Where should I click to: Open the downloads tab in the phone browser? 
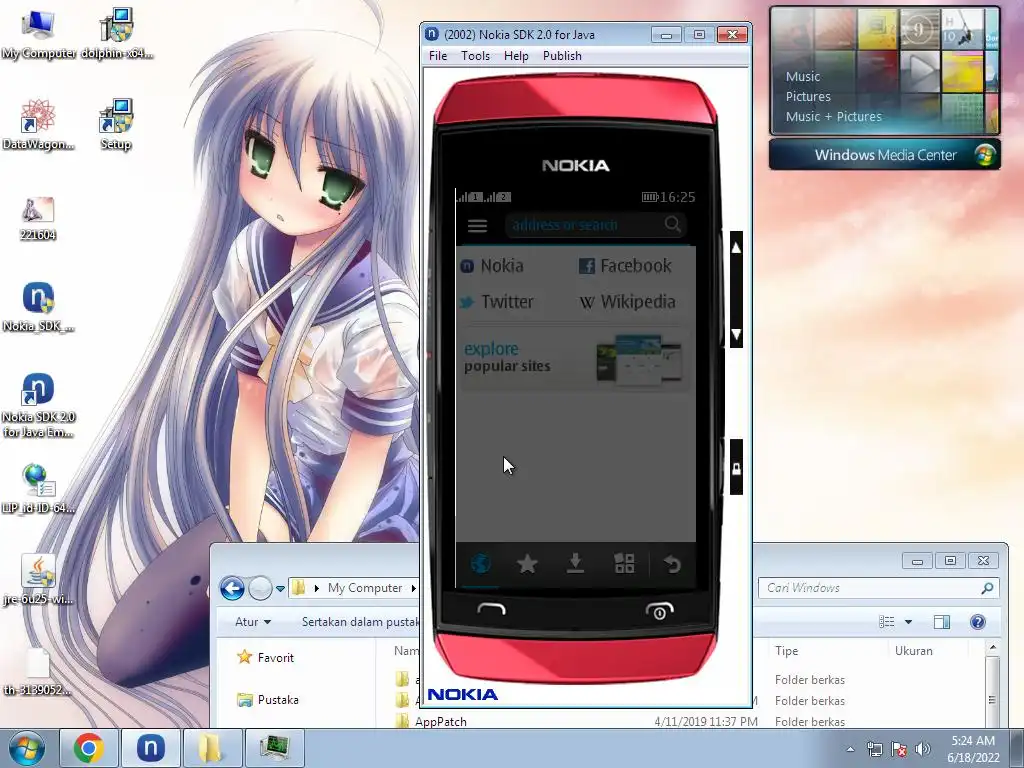click(575, 563)
